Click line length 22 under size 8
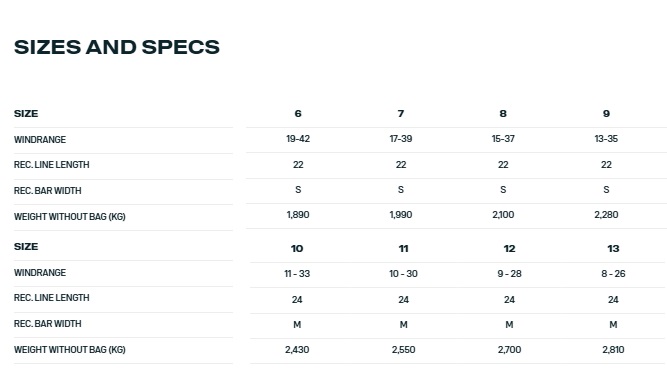This screenshot has width=667, height=389. pyautogui.click(x=503, y=165)
